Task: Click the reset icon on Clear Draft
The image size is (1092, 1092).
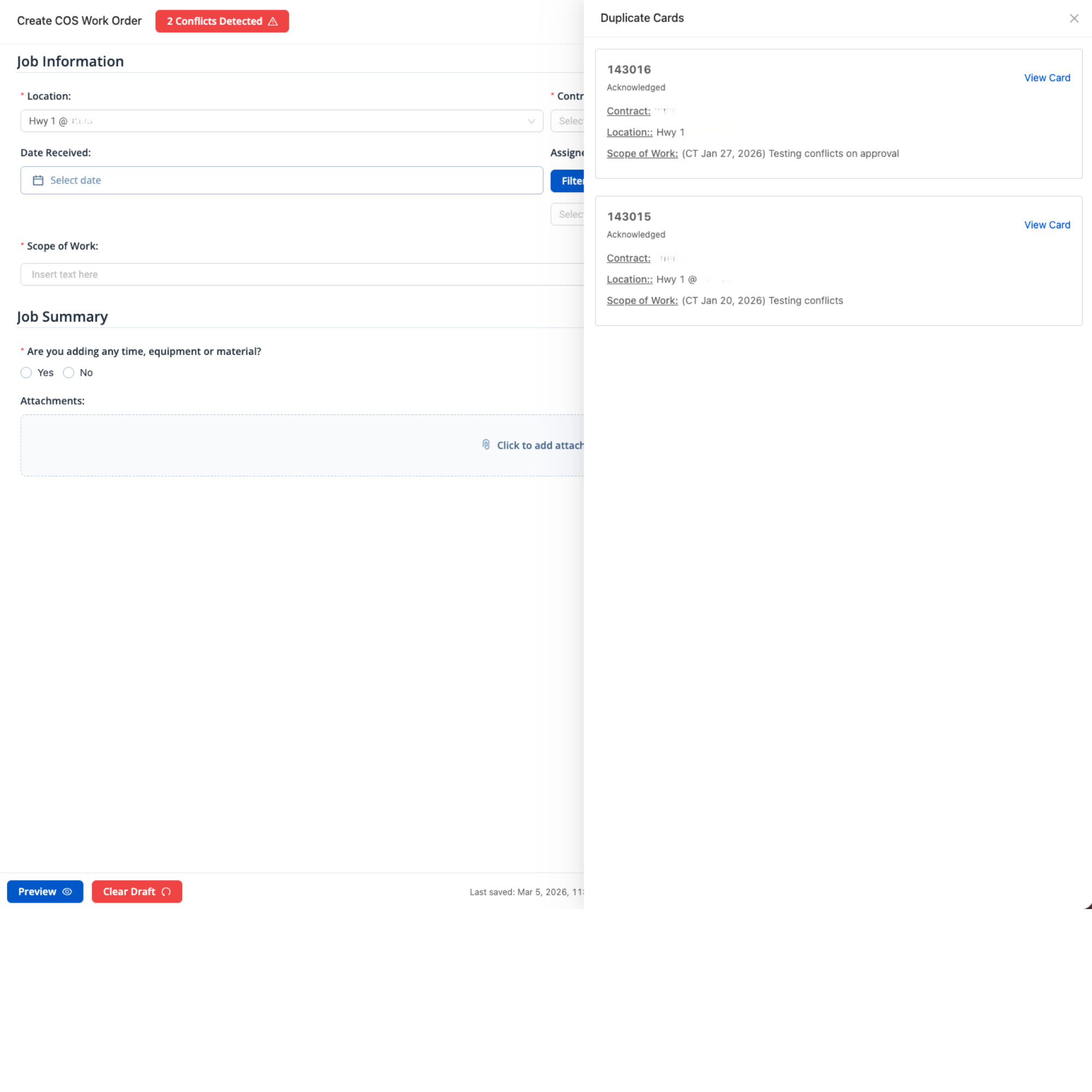Action: pos(166,892)
